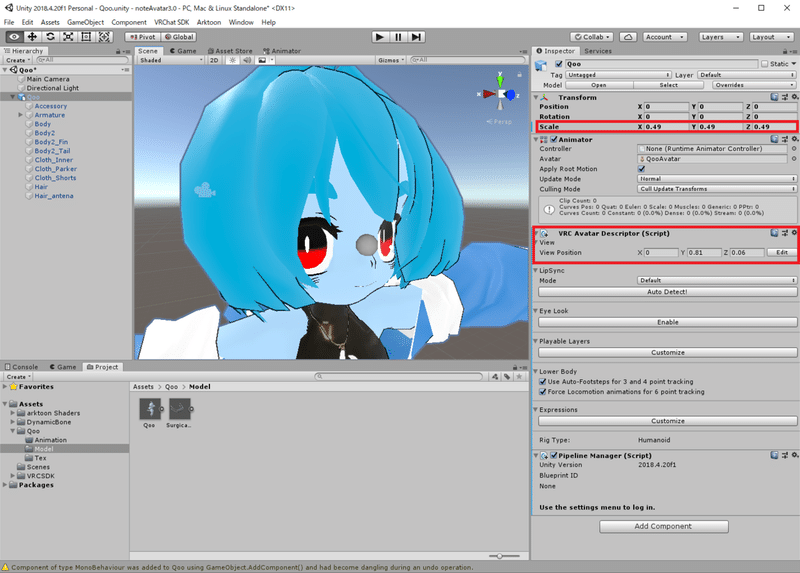This screenshot has width=800, height=573.
Task: Toggle 2D scene view mode
Action: click(x=214, y=60)
